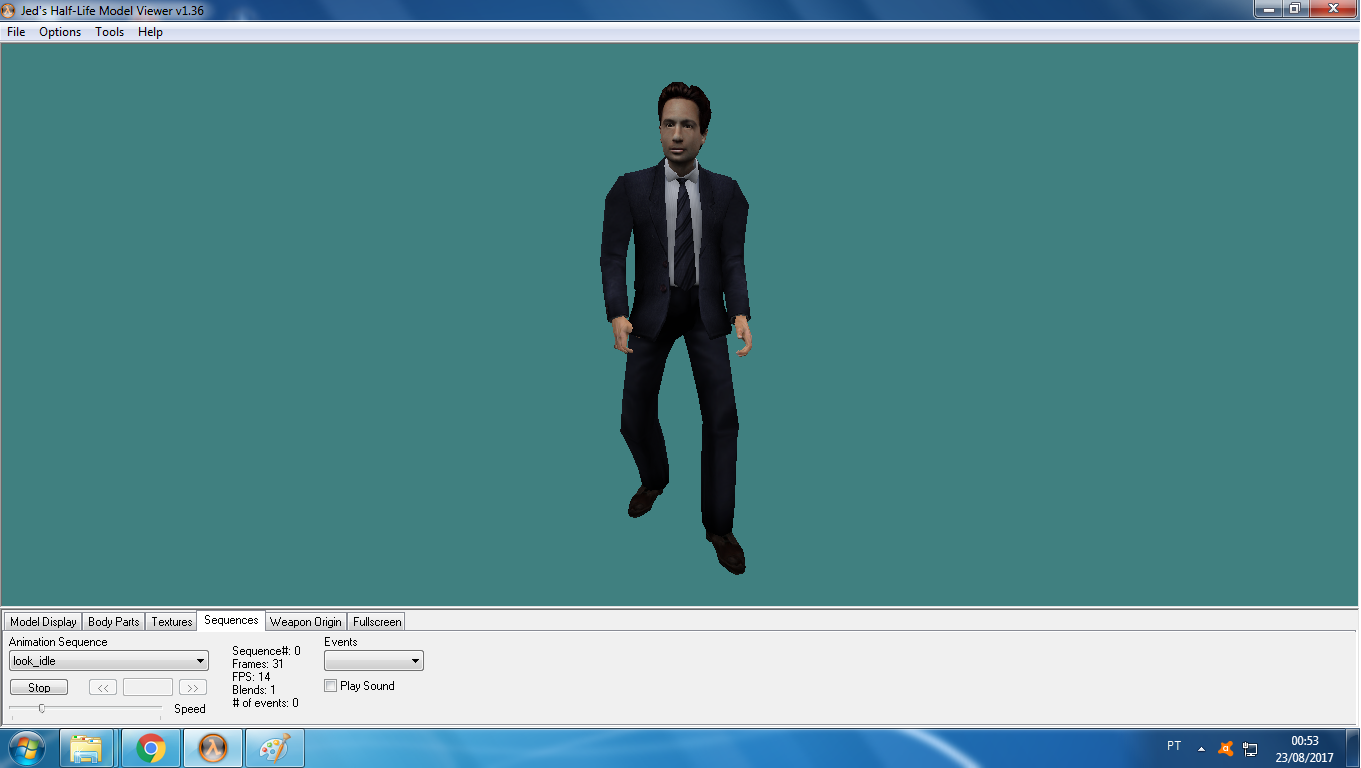Switch to the Weapon Origin tab
The image size is (1361, 768).
pos(306,622)
